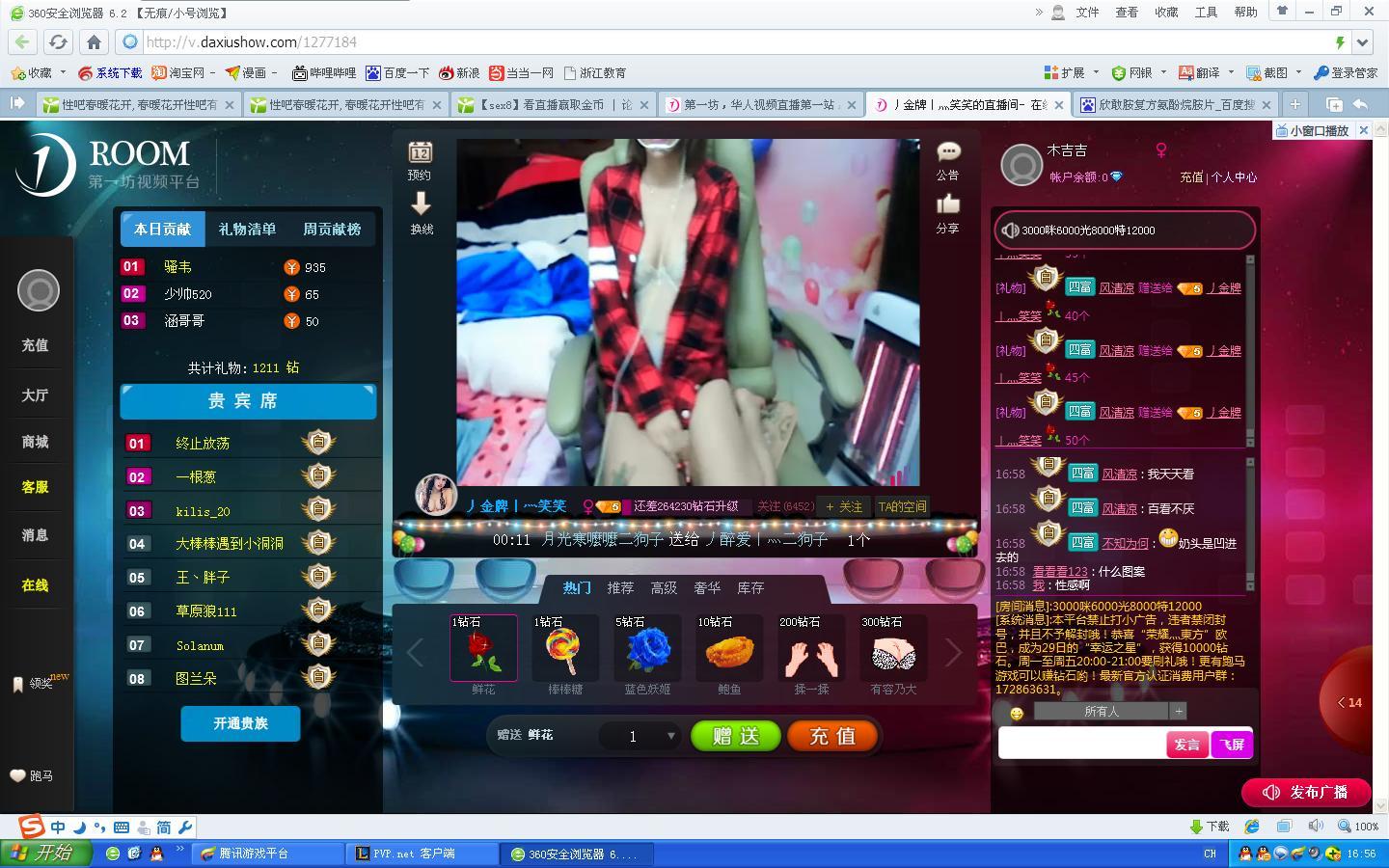Click the 飞屏 button
The height and width of the screenshot is (868, 1389).
(1232, 745)
